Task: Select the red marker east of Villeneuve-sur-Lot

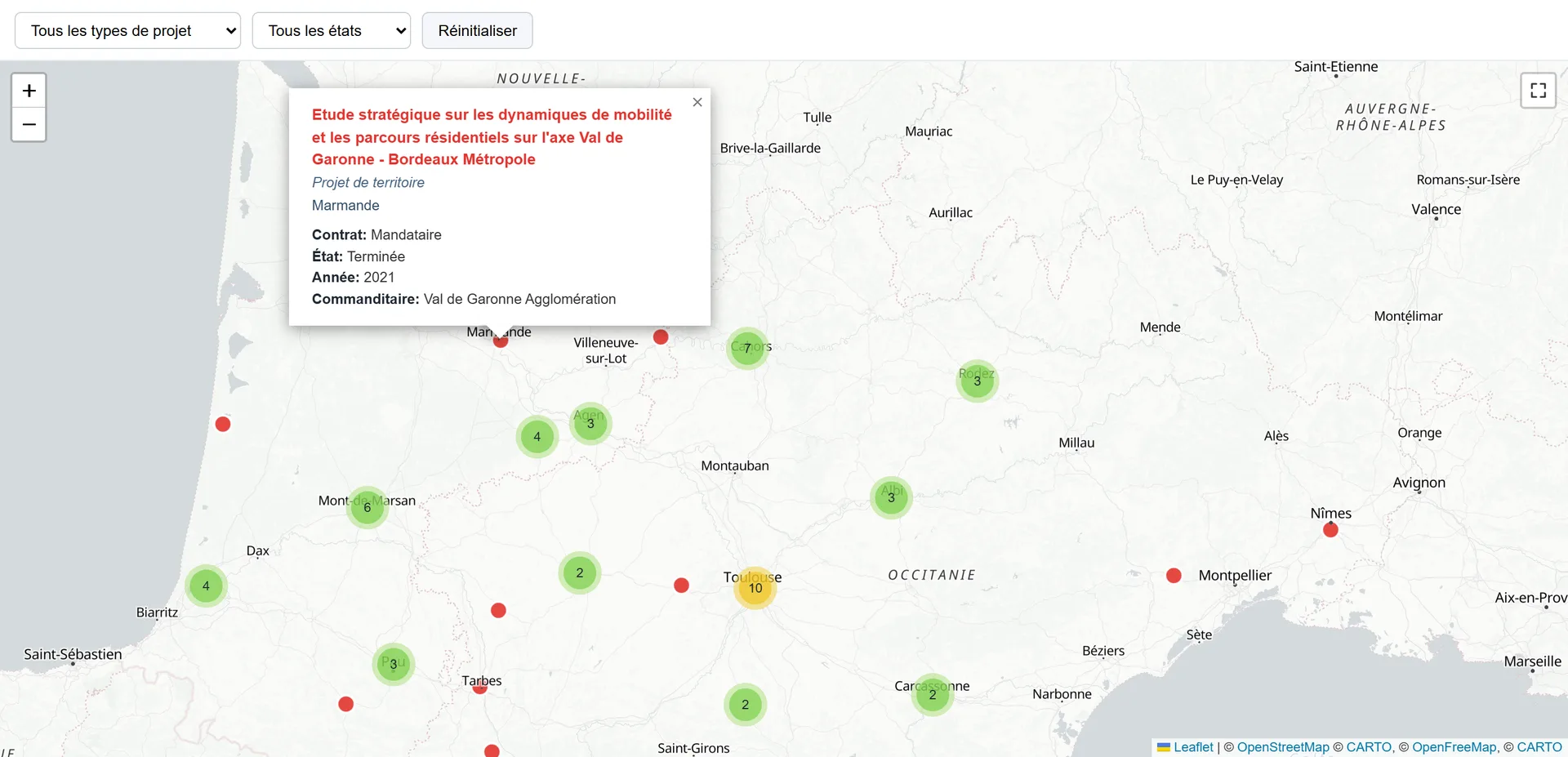Action: pos(661,336)
